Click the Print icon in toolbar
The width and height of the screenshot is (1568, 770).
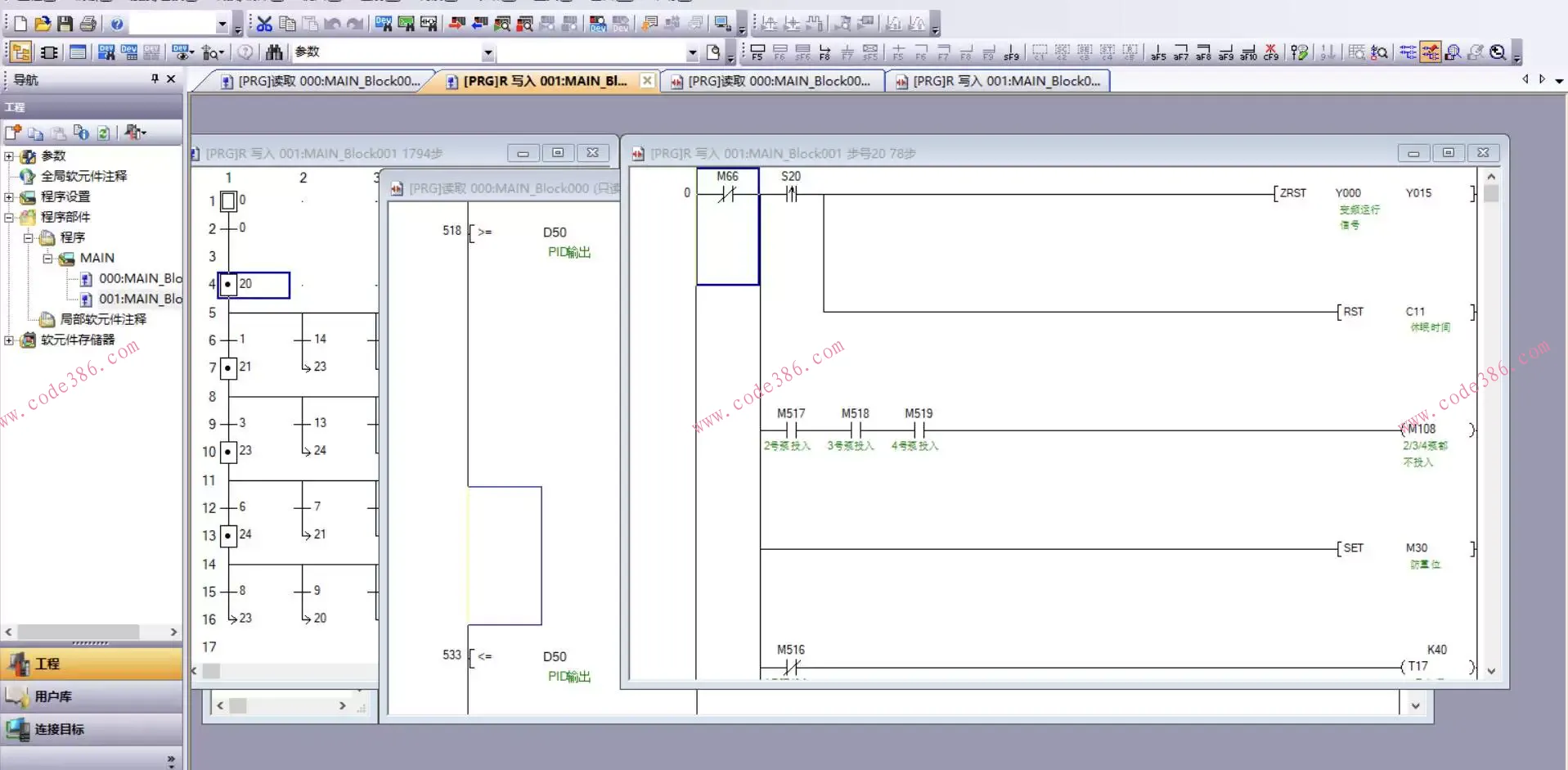[x=88, y=24]
